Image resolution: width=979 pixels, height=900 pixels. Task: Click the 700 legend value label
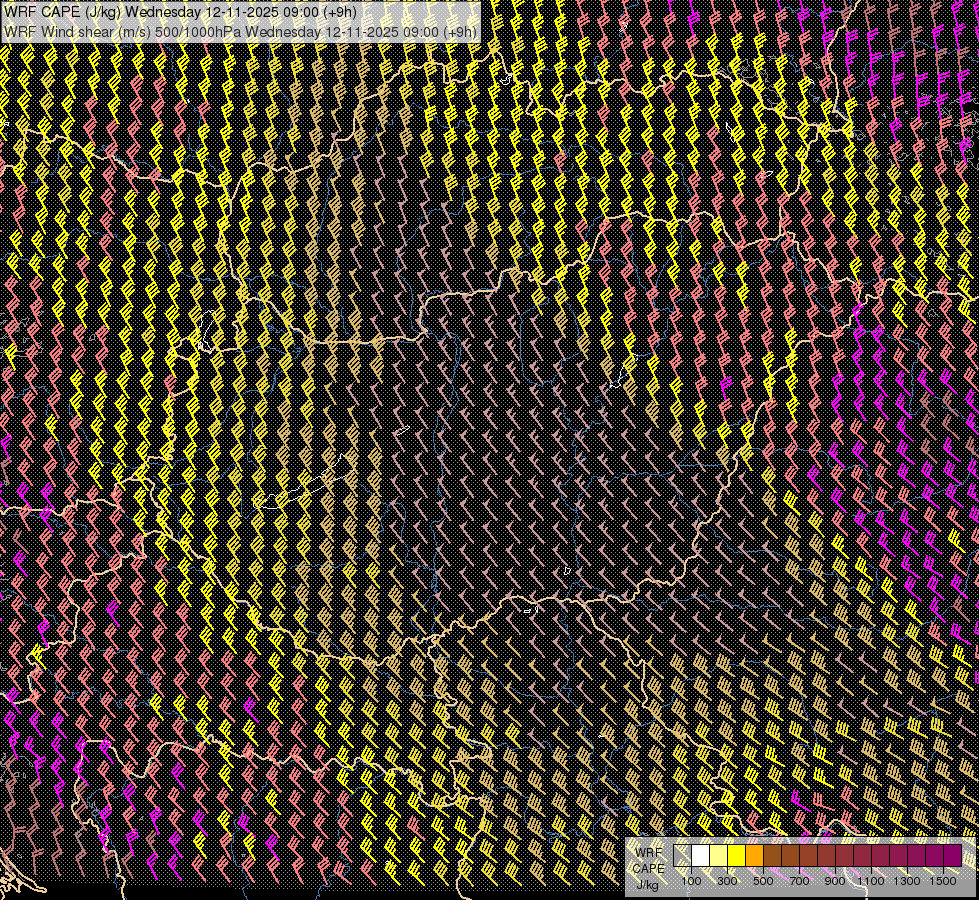pyautogui.click(x=799, y=881)
